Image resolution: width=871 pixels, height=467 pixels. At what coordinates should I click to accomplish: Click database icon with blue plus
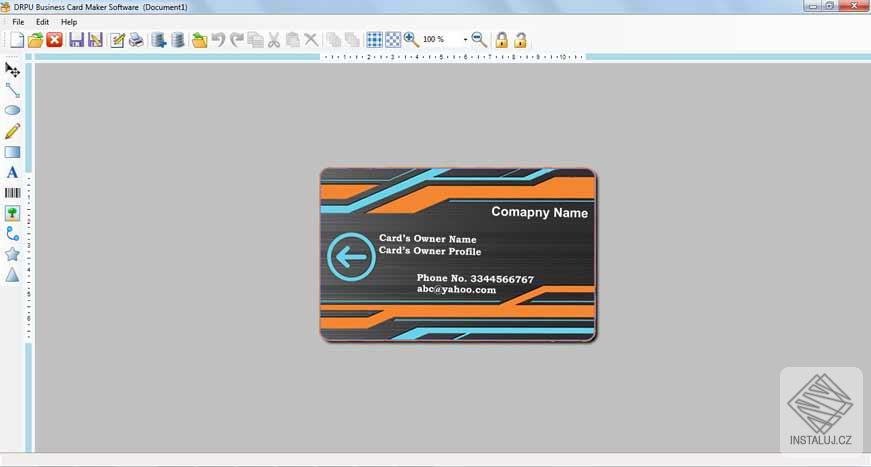(x=159, y=40)
